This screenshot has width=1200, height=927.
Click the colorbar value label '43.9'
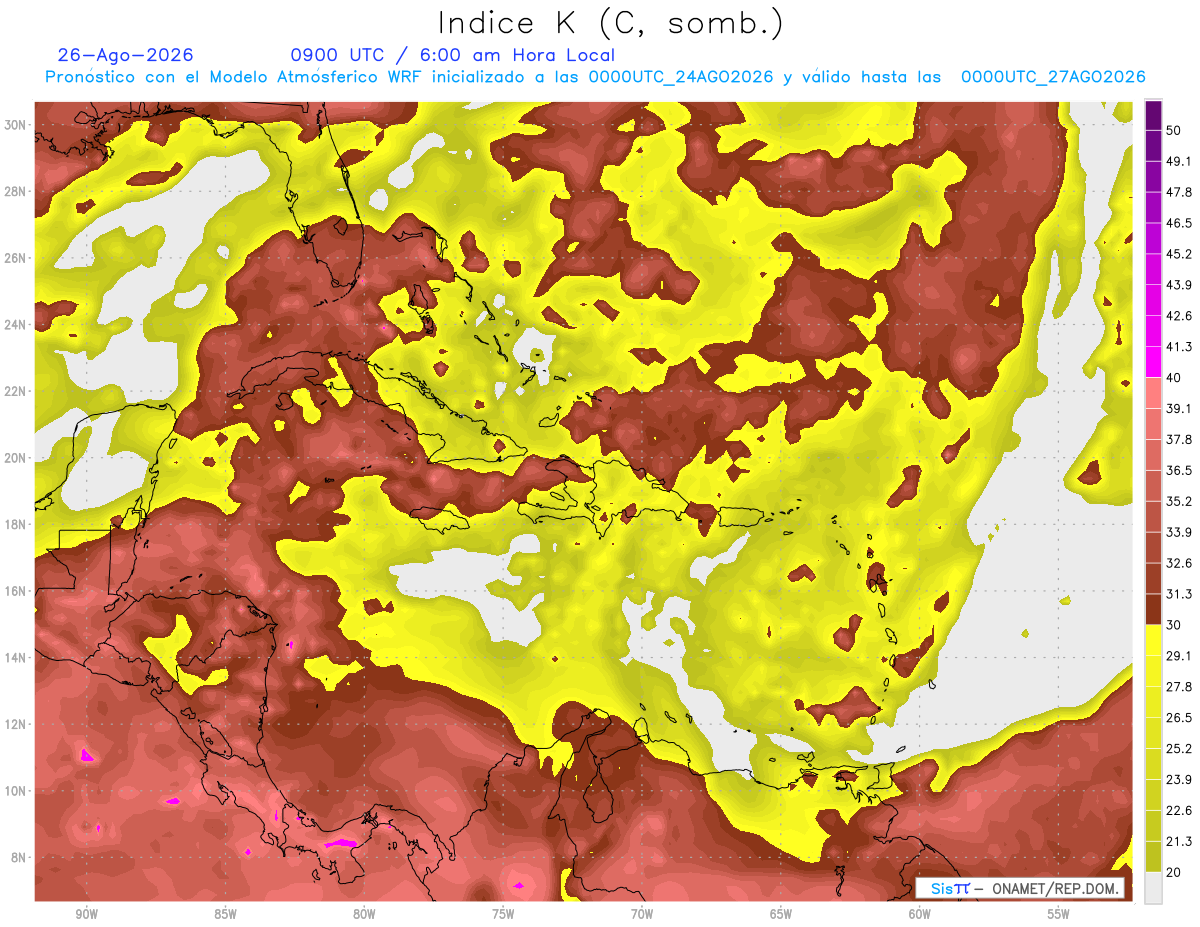pos(1179,285)
